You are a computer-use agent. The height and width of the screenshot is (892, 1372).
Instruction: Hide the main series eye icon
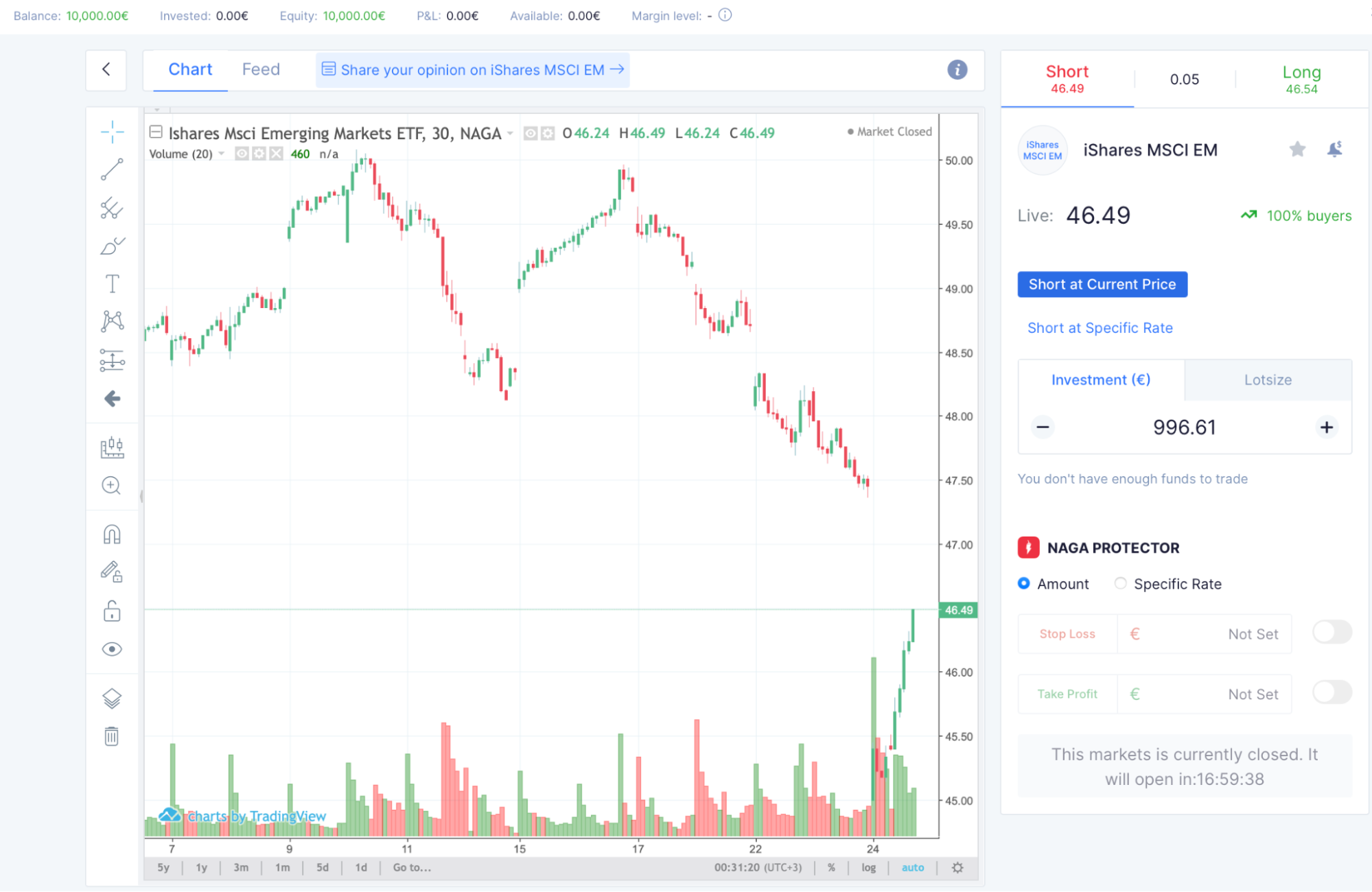coord(531,133)
